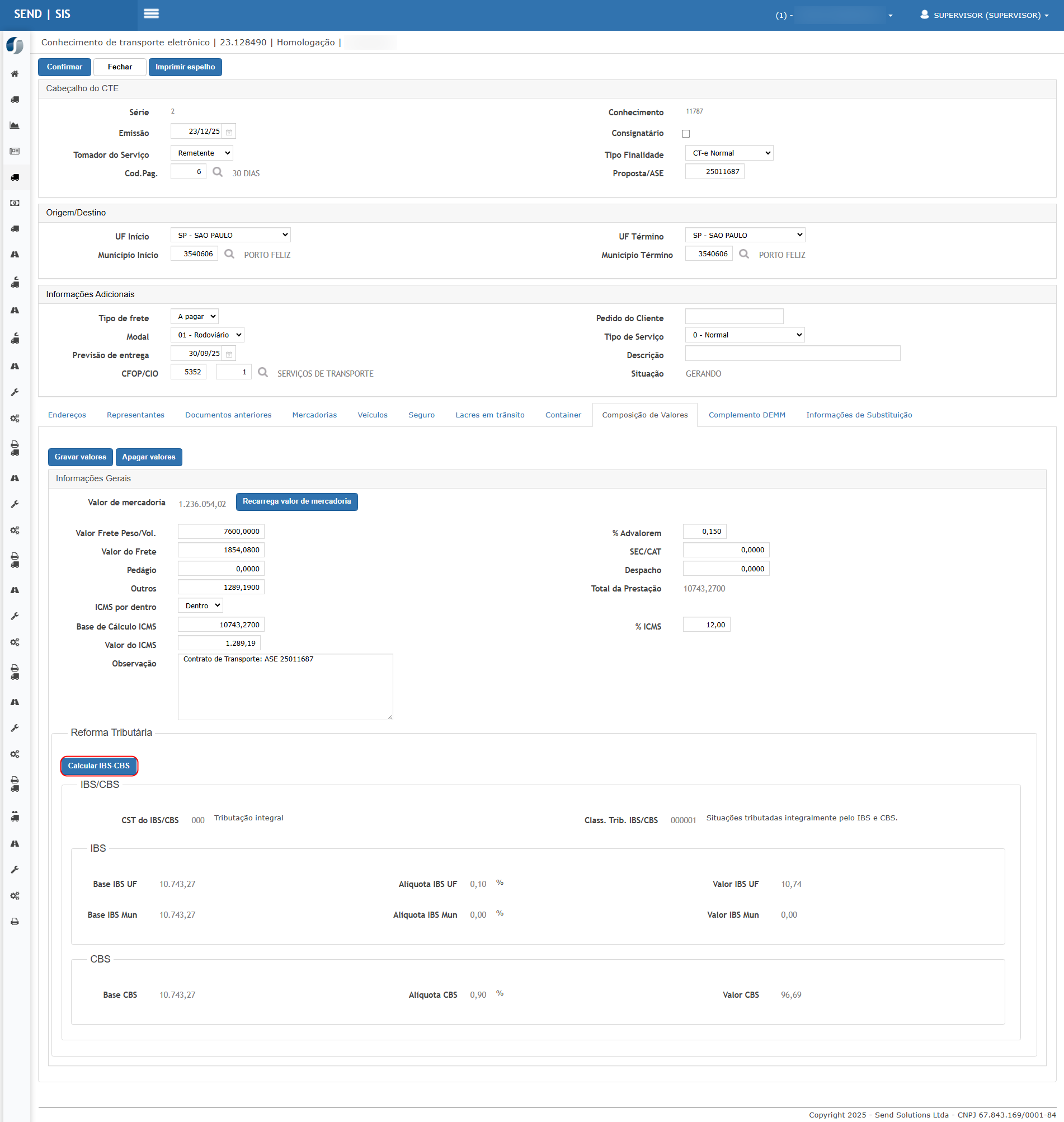The image size is (1064, 1122).
Task: Click the home icon in the sidebar
Action: tap(15, 74)
